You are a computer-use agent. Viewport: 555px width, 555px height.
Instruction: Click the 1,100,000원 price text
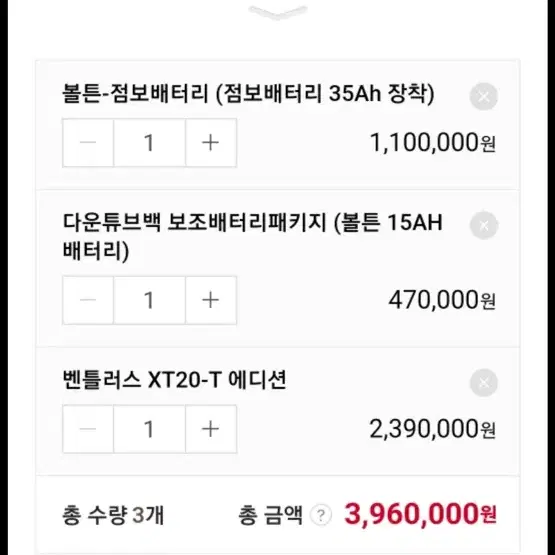tap(433, 143)
